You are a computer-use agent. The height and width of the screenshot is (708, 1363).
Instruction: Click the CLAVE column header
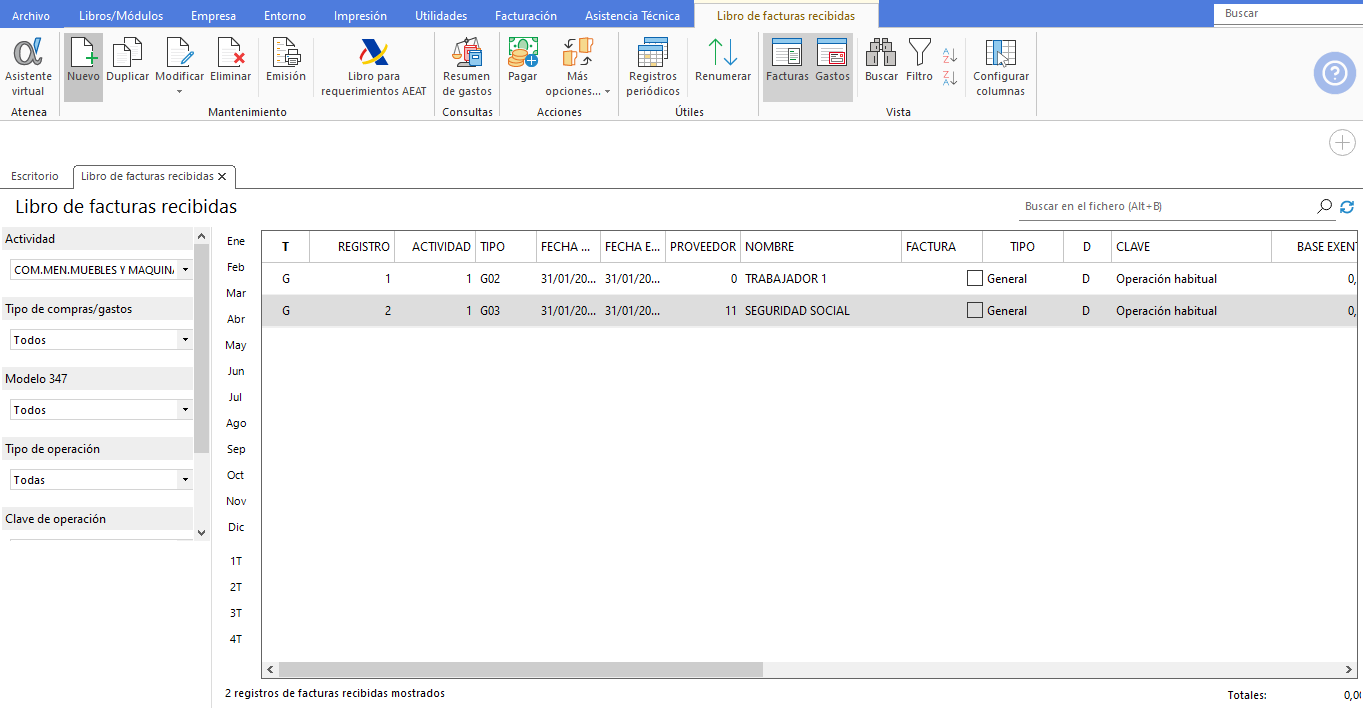click(x=1191, y=247)
